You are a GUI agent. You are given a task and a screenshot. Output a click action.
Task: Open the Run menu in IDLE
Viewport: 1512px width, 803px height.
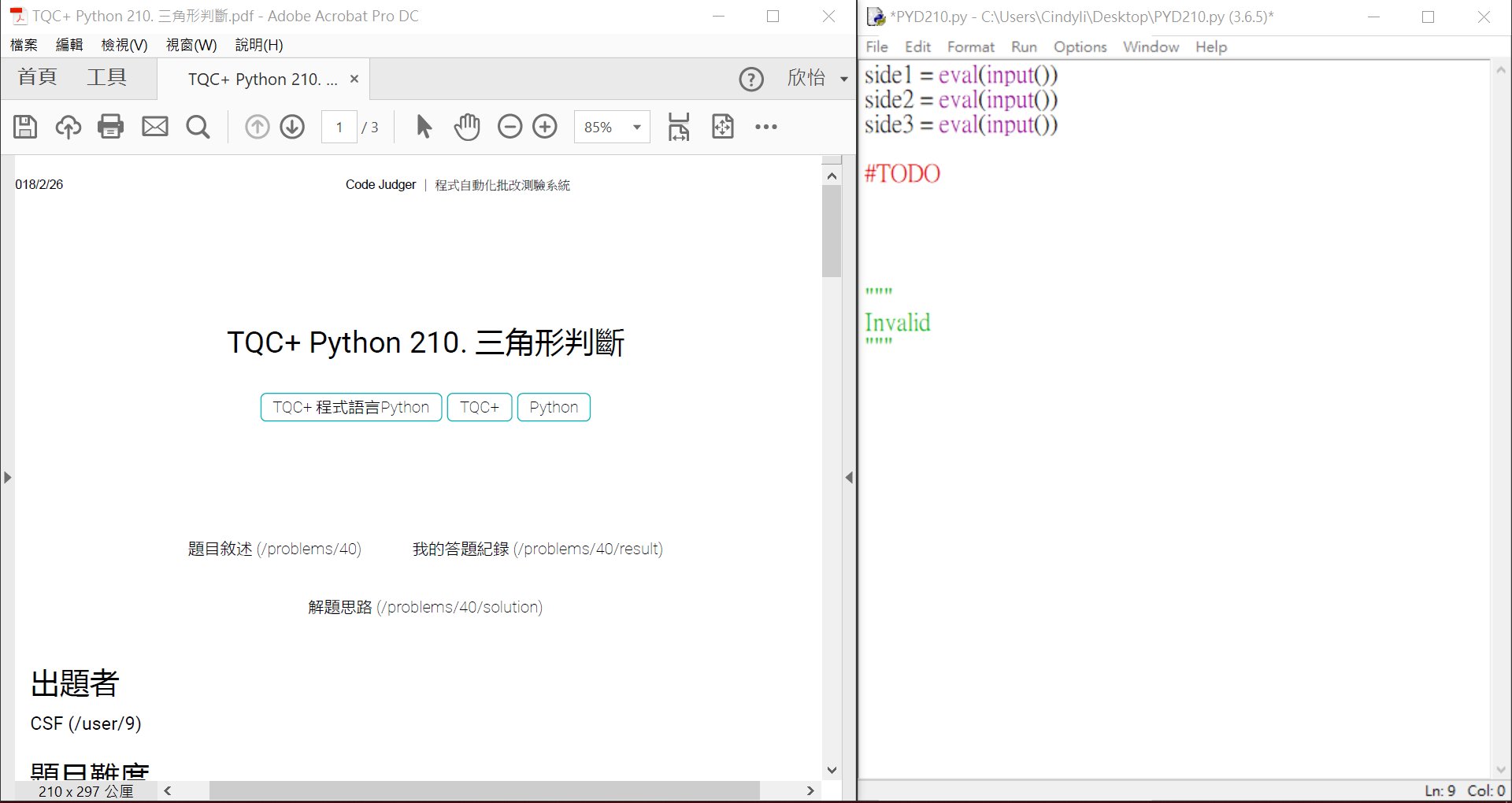point(1024,46)
